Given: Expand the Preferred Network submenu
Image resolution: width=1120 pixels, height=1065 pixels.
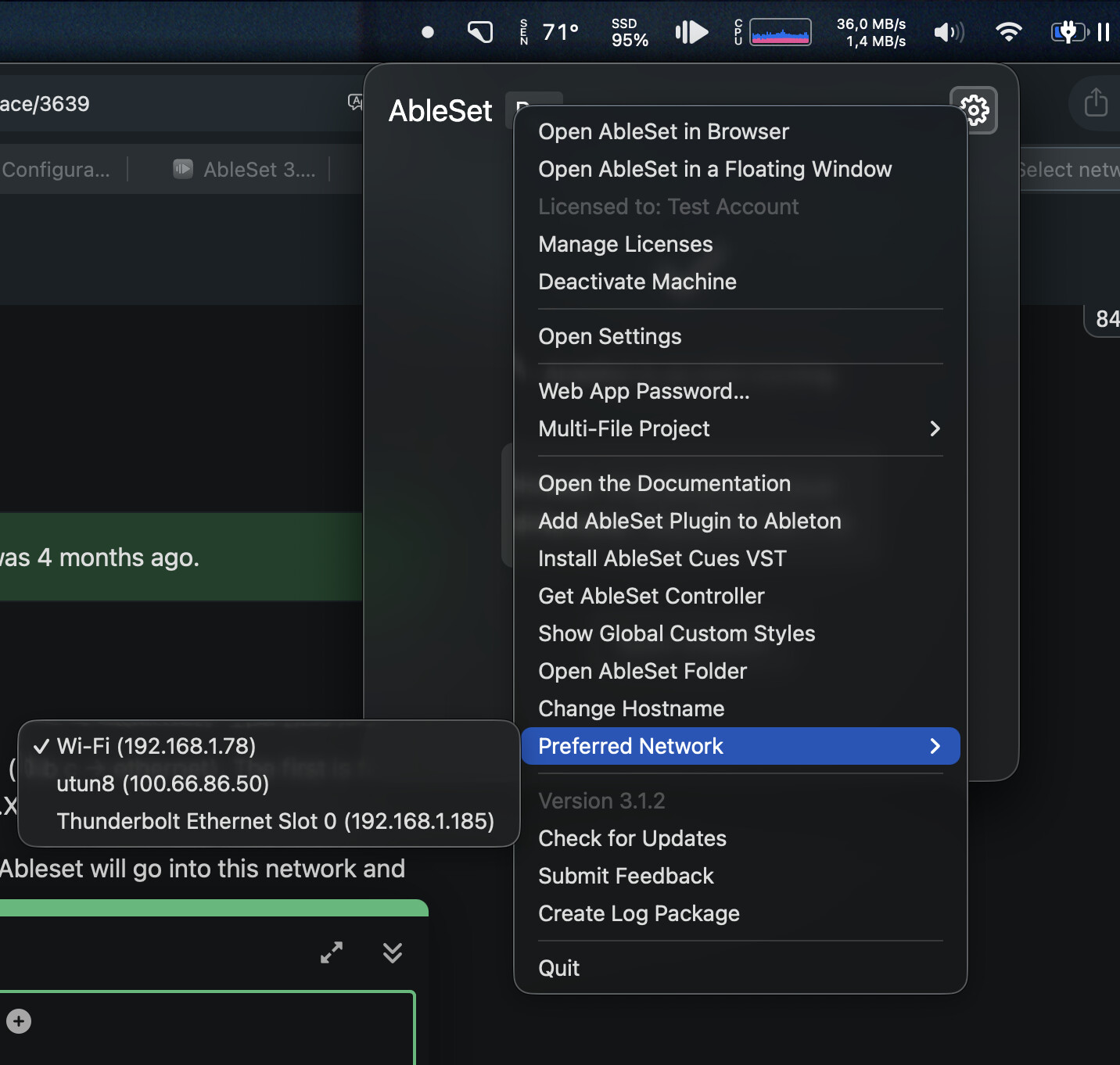Looking at the screenshot, I should [x=741, y=746].
